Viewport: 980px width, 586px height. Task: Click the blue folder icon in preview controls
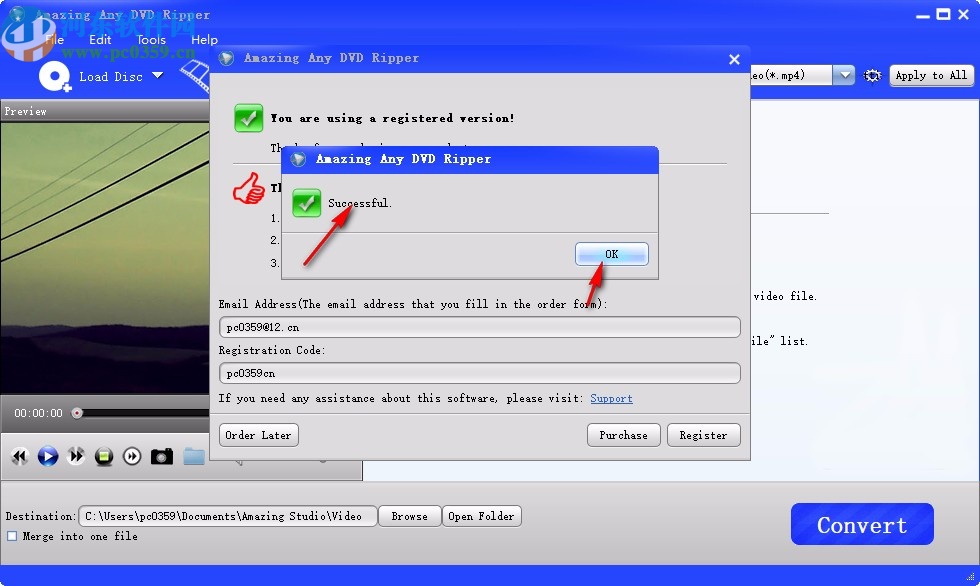click(193, 456)
